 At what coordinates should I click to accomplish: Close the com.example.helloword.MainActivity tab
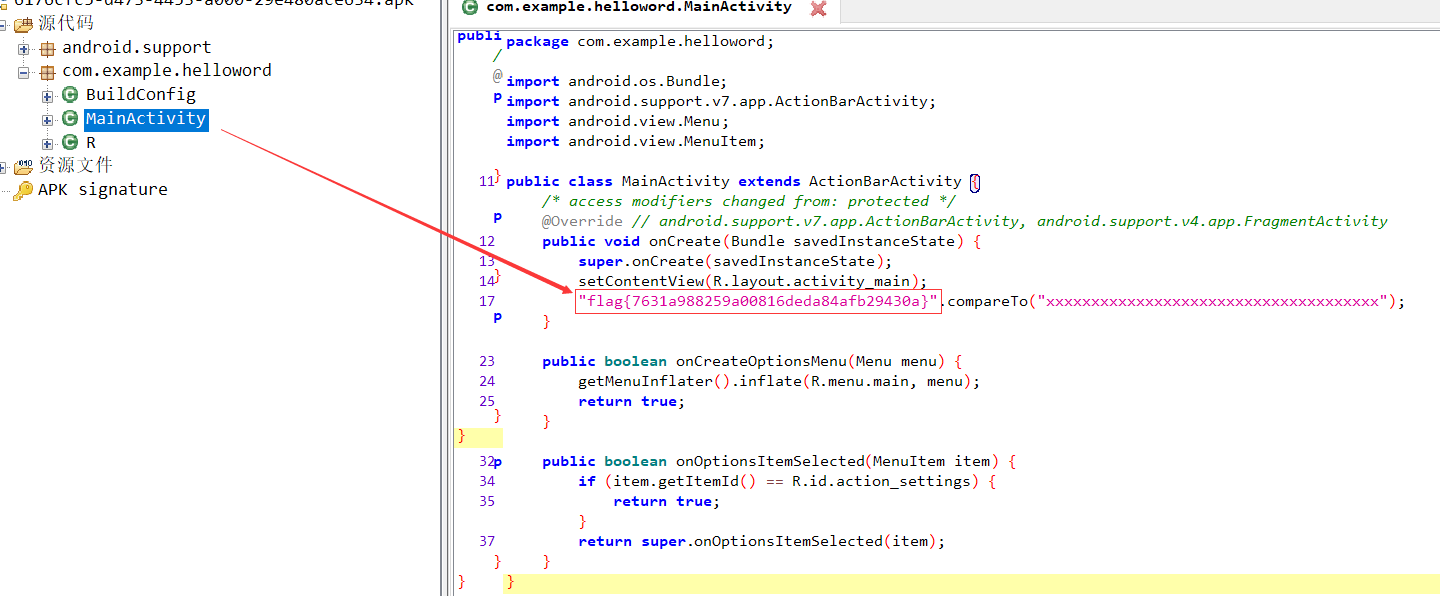click(x=818, y=9)
